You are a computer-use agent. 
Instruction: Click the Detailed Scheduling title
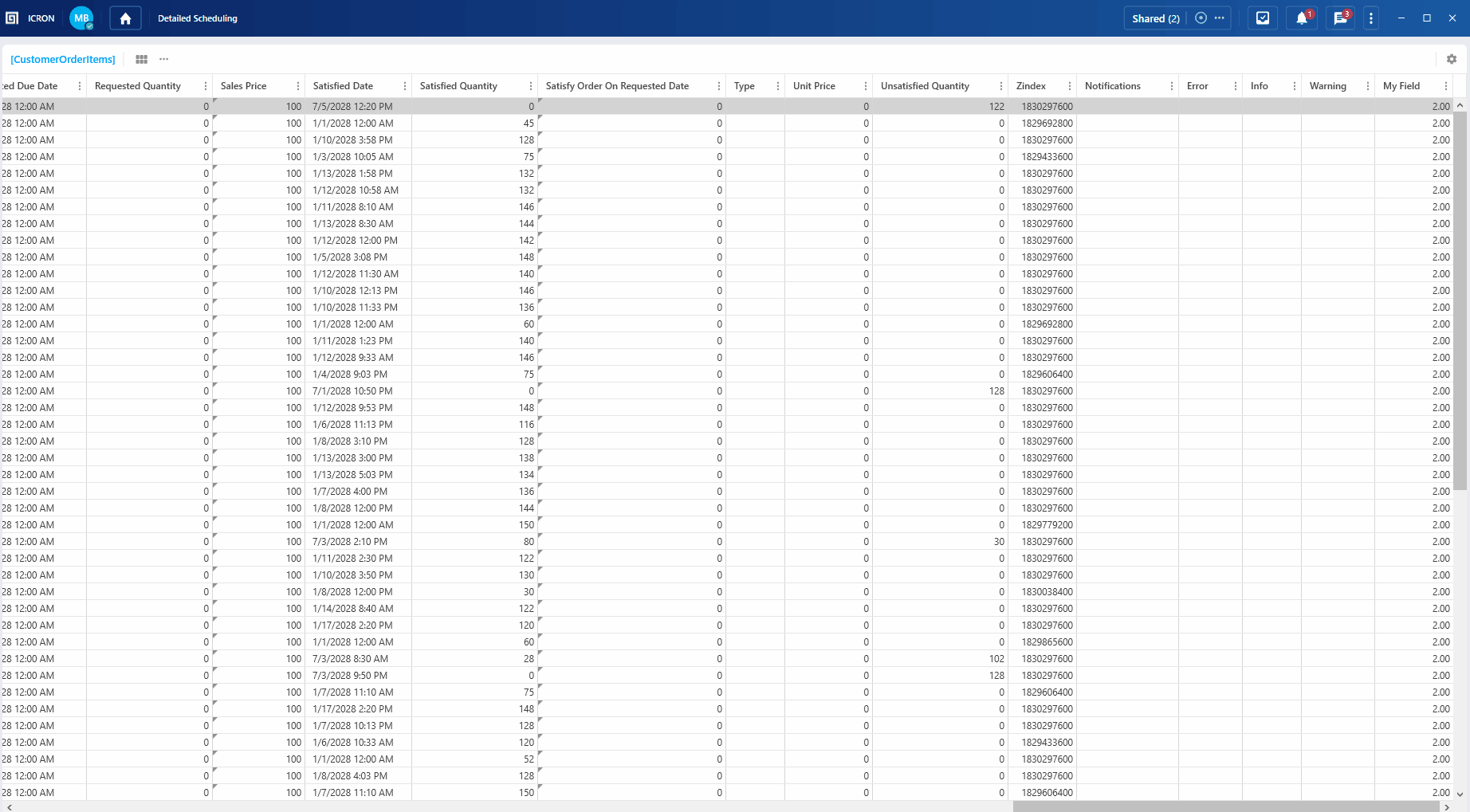click(x=198, y=18)
